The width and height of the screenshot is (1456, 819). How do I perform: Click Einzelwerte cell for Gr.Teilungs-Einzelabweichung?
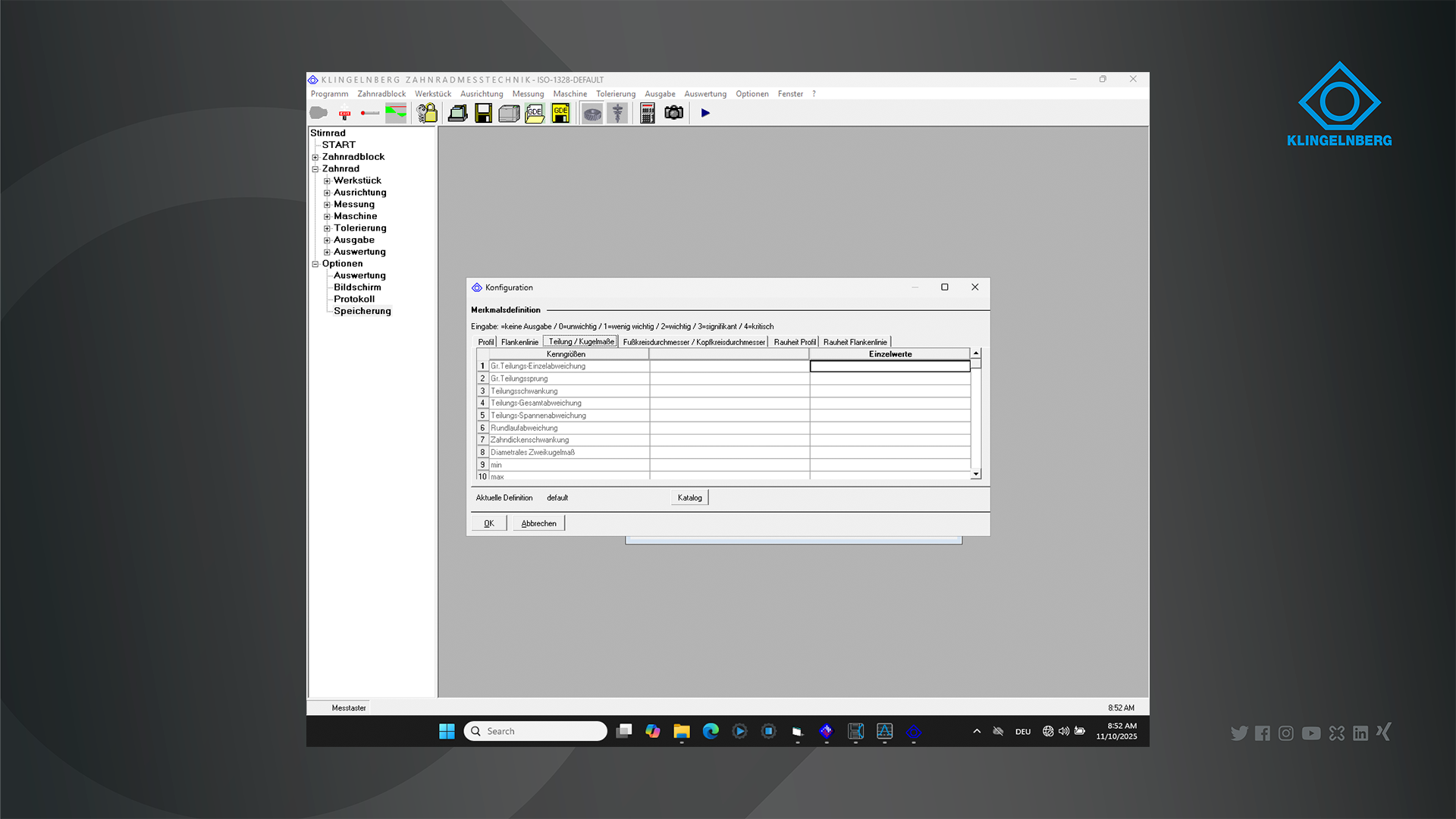point(890,366)
